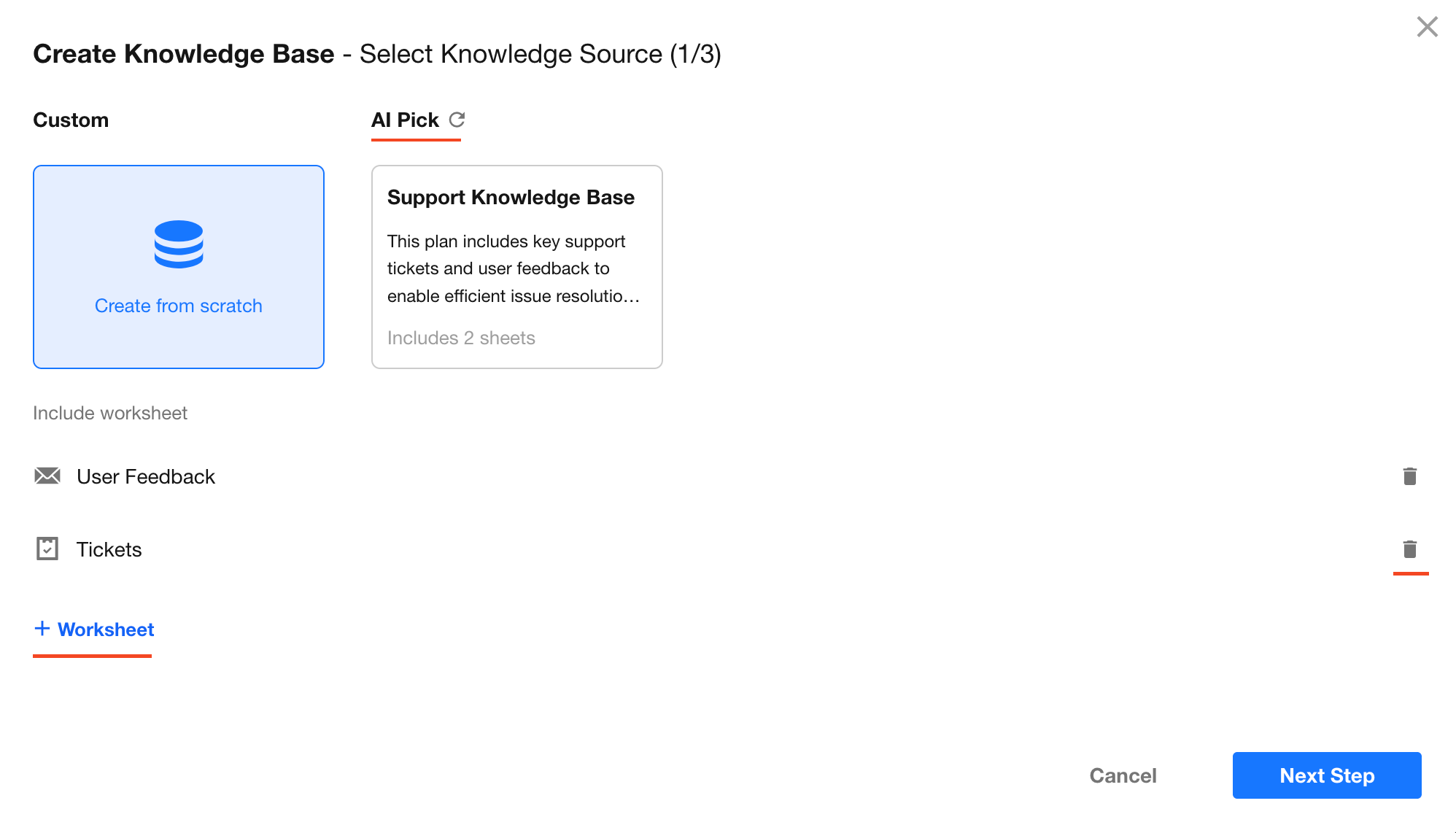Add a worksheet via Worksheet link
1456x833 pixels.
pyautogui.click(x=106, y=629)
